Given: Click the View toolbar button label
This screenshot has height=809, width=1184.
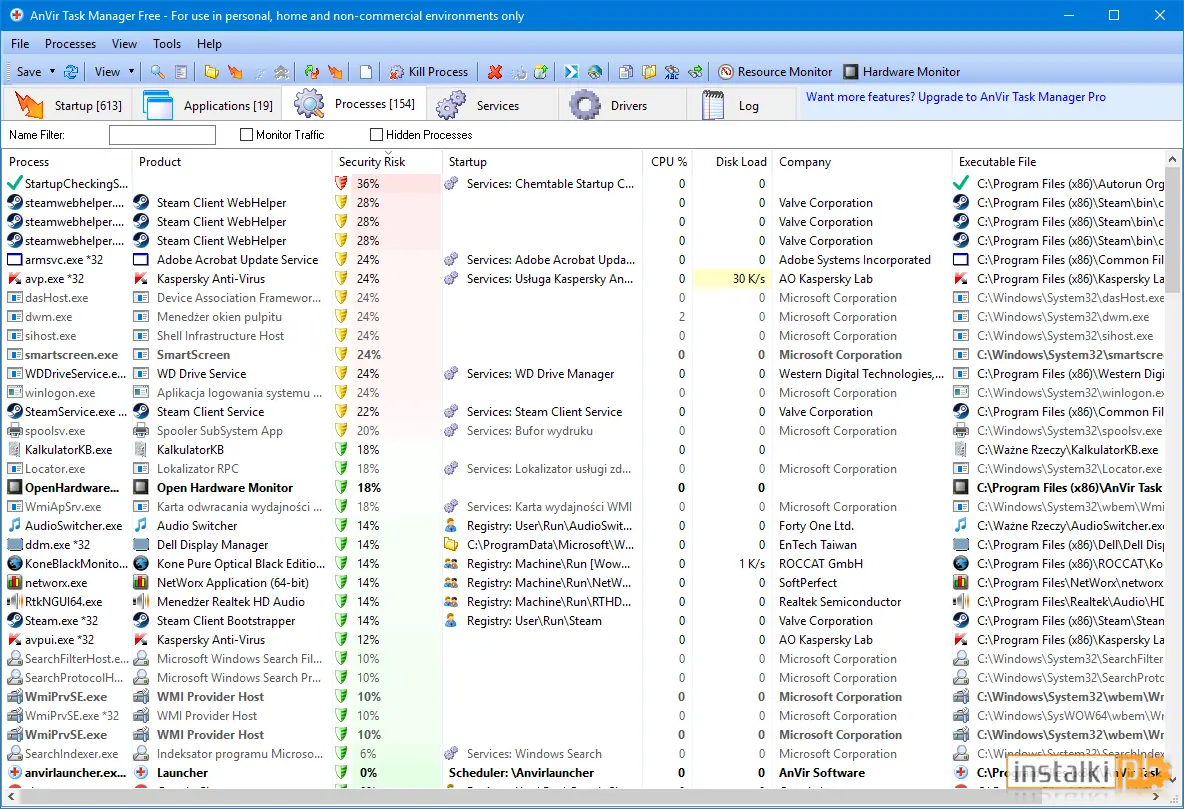Looking at the screenshot, I should (x=107, y=72).
